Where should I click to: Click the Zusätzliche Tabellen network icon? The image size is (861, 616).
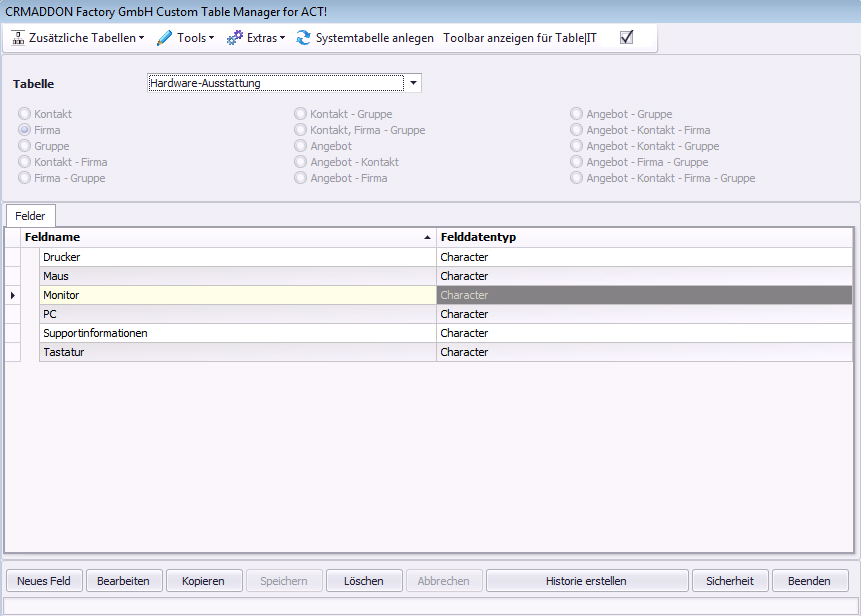pyautogui.click(x=18, y=38)
